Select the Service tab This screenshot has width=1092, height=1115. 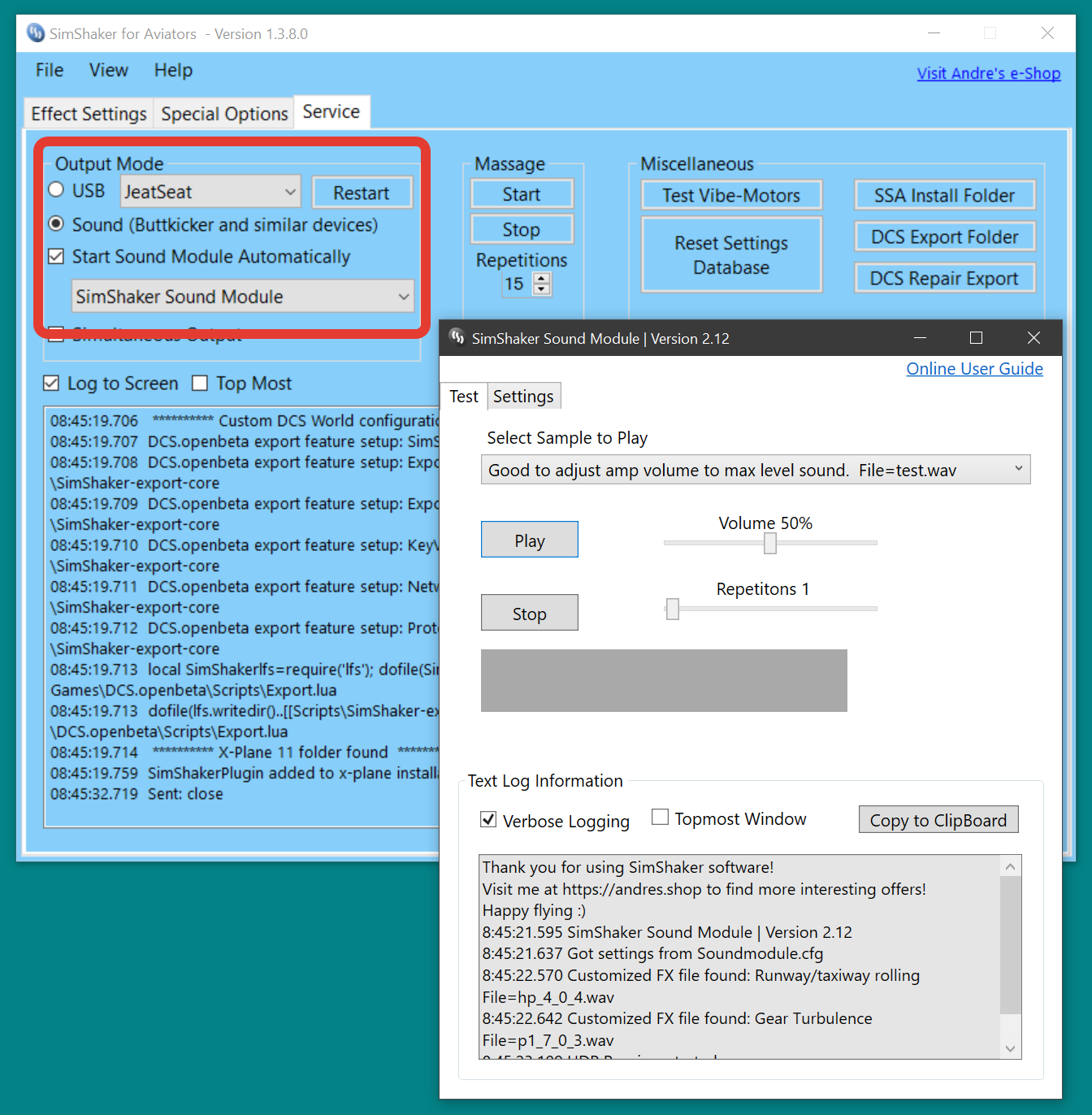click(331, 111)
